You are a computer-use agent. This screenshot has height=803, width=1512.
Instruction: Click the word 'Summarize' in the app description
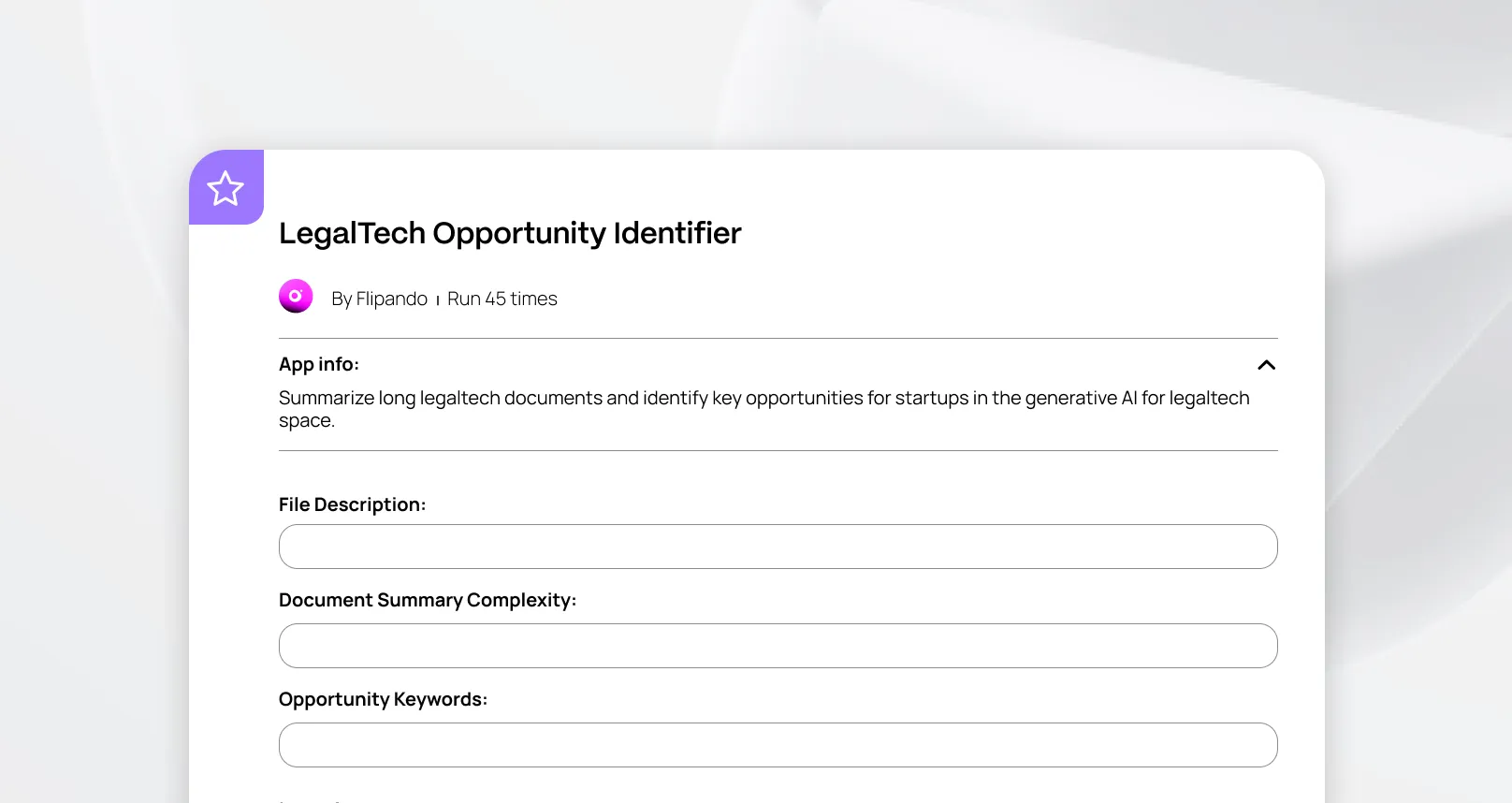tap(326, 399)
